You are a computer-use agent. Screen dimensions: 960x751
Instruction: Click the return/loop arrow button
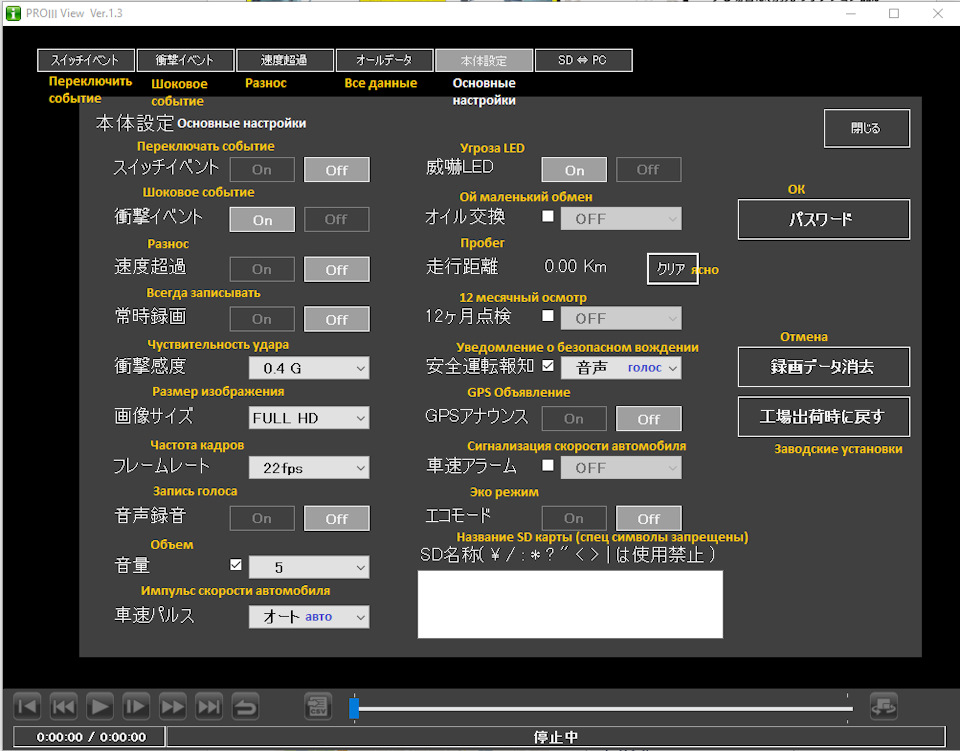[246, 707]
